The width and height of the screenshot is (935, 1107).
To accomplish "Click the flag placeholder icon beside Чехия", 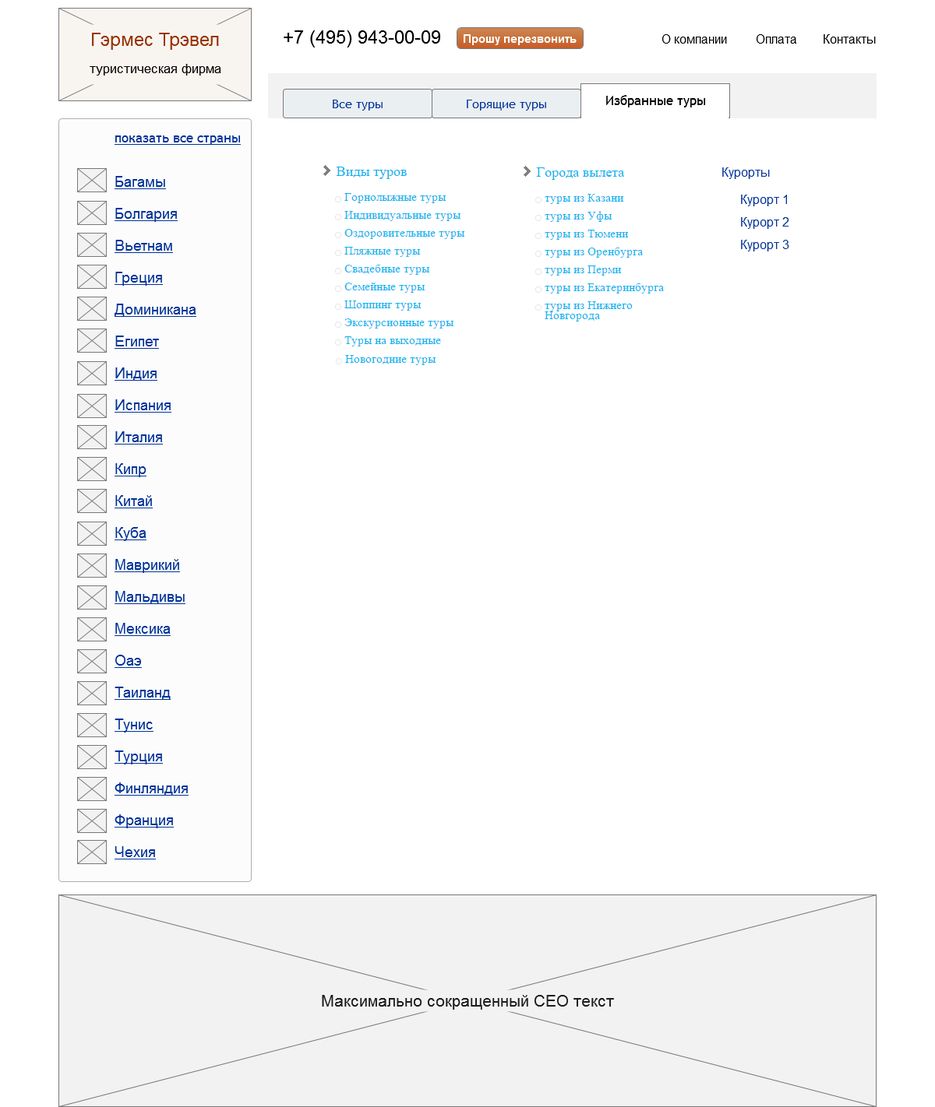I will (x=92, y=851).
